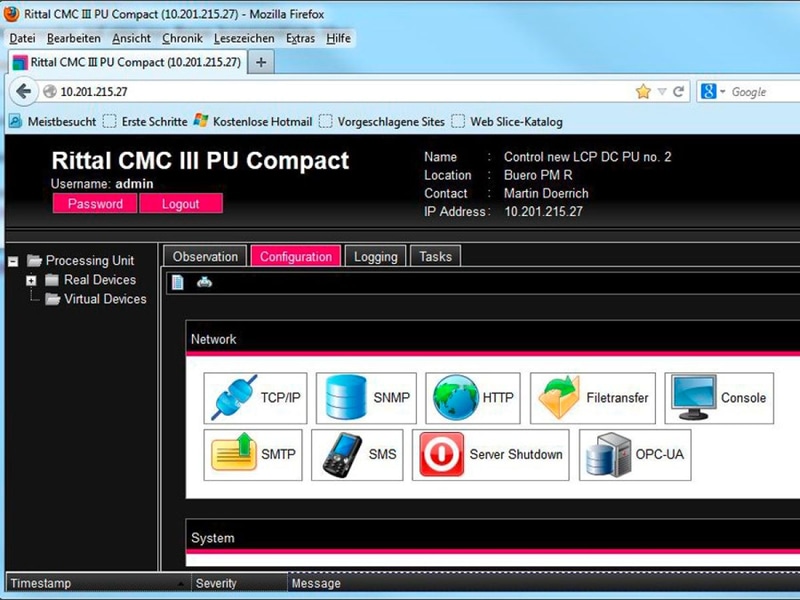Open Kostenlose Hotmail bookmark
The image size is (800, 600).
pyautogui.click(x=253, y=121)
